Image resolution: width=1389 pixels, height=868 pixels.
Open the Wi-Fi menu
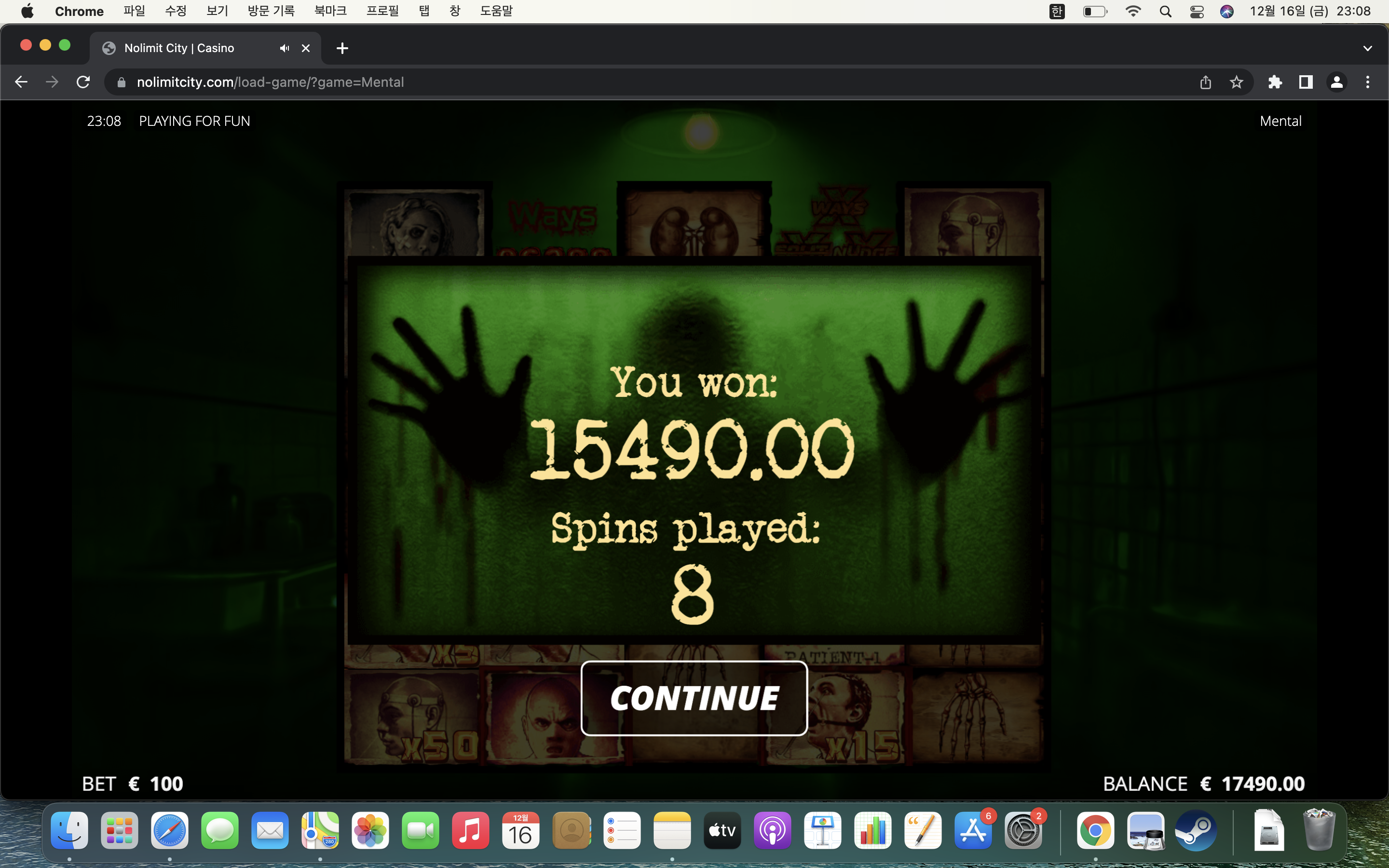tap(1133, 11)
